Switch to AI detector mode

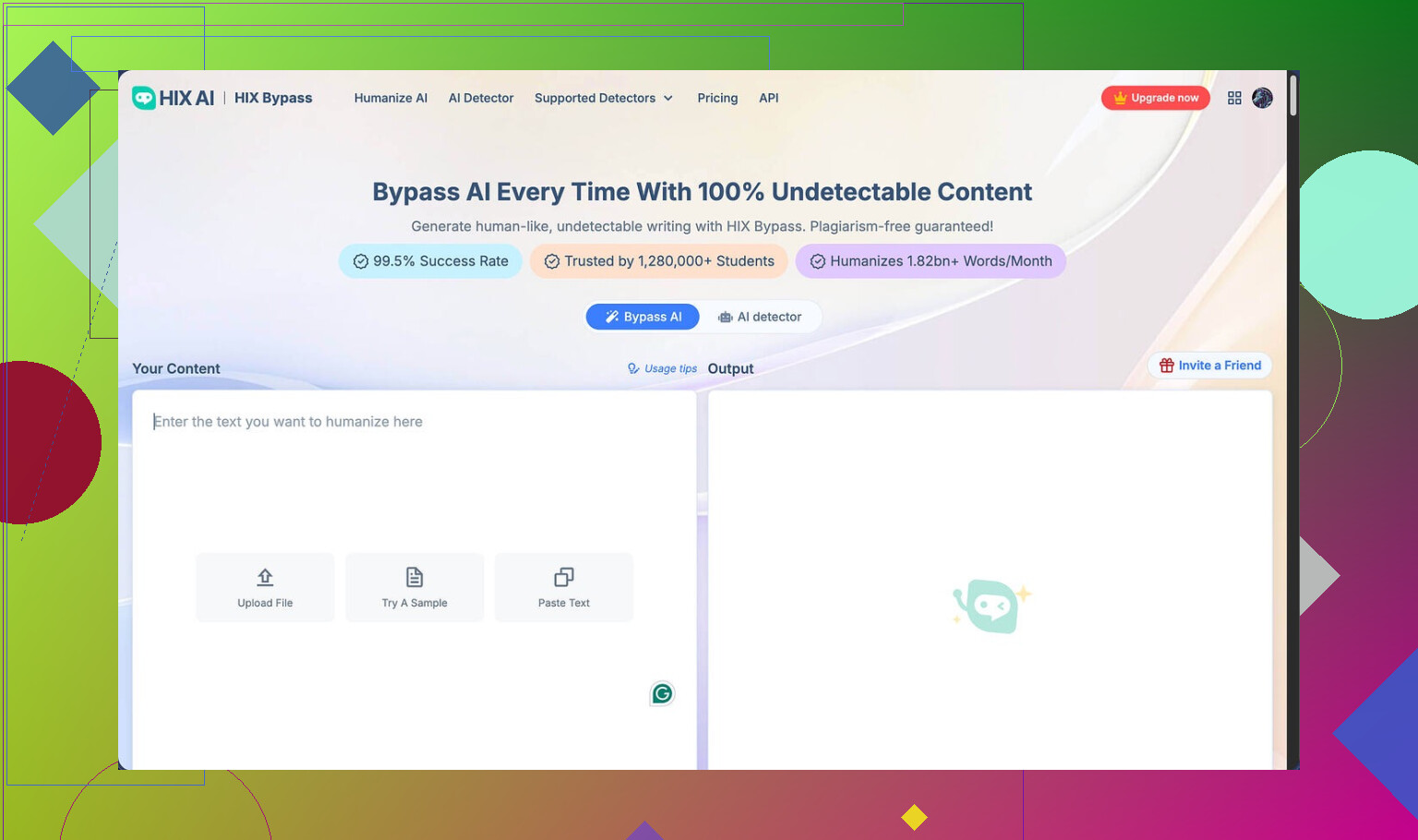click(760, 317)
